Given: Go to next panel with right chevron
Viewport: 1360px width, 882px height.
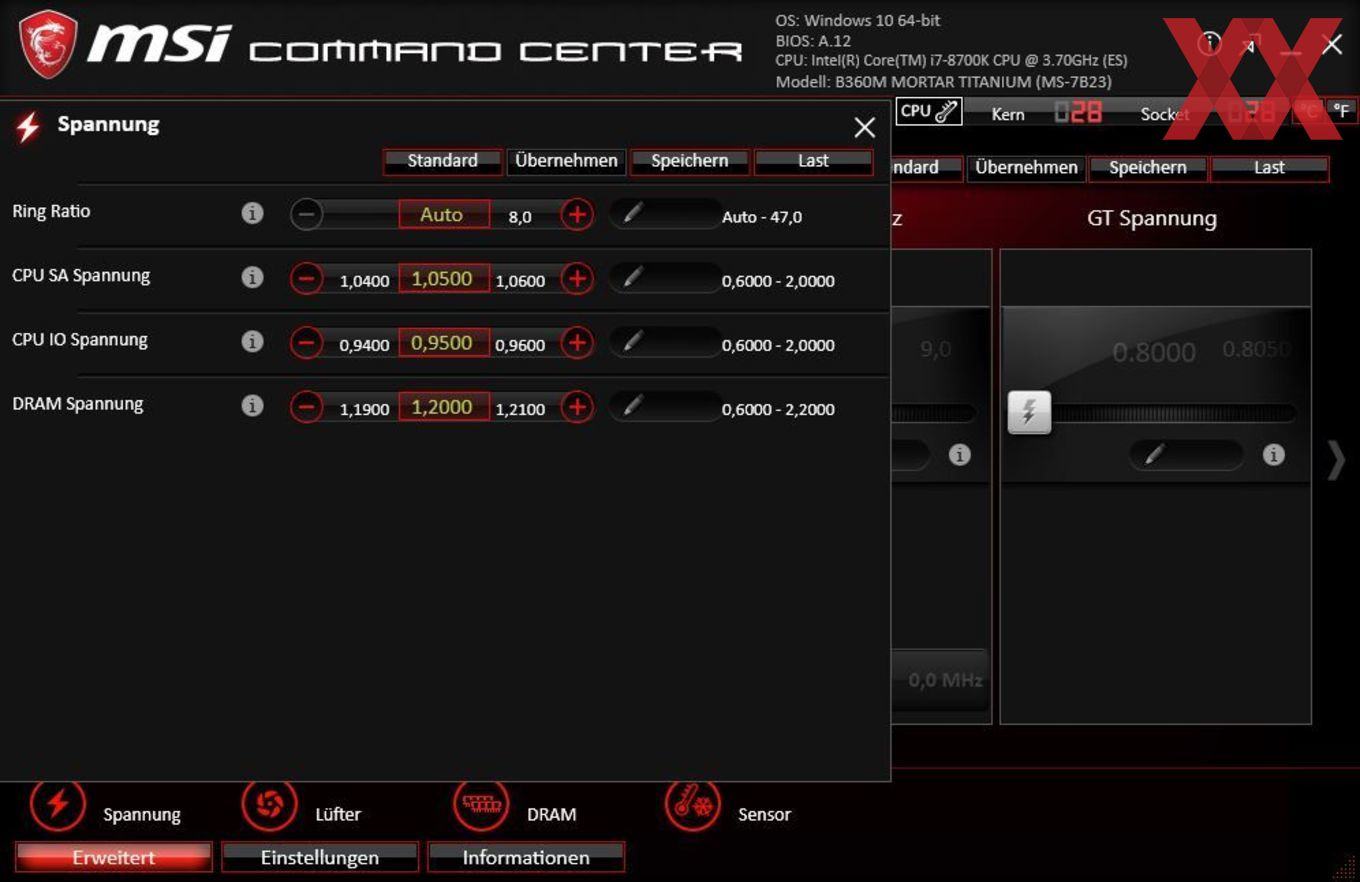Looking at the screenshot, I should (x=1336, y=460).
